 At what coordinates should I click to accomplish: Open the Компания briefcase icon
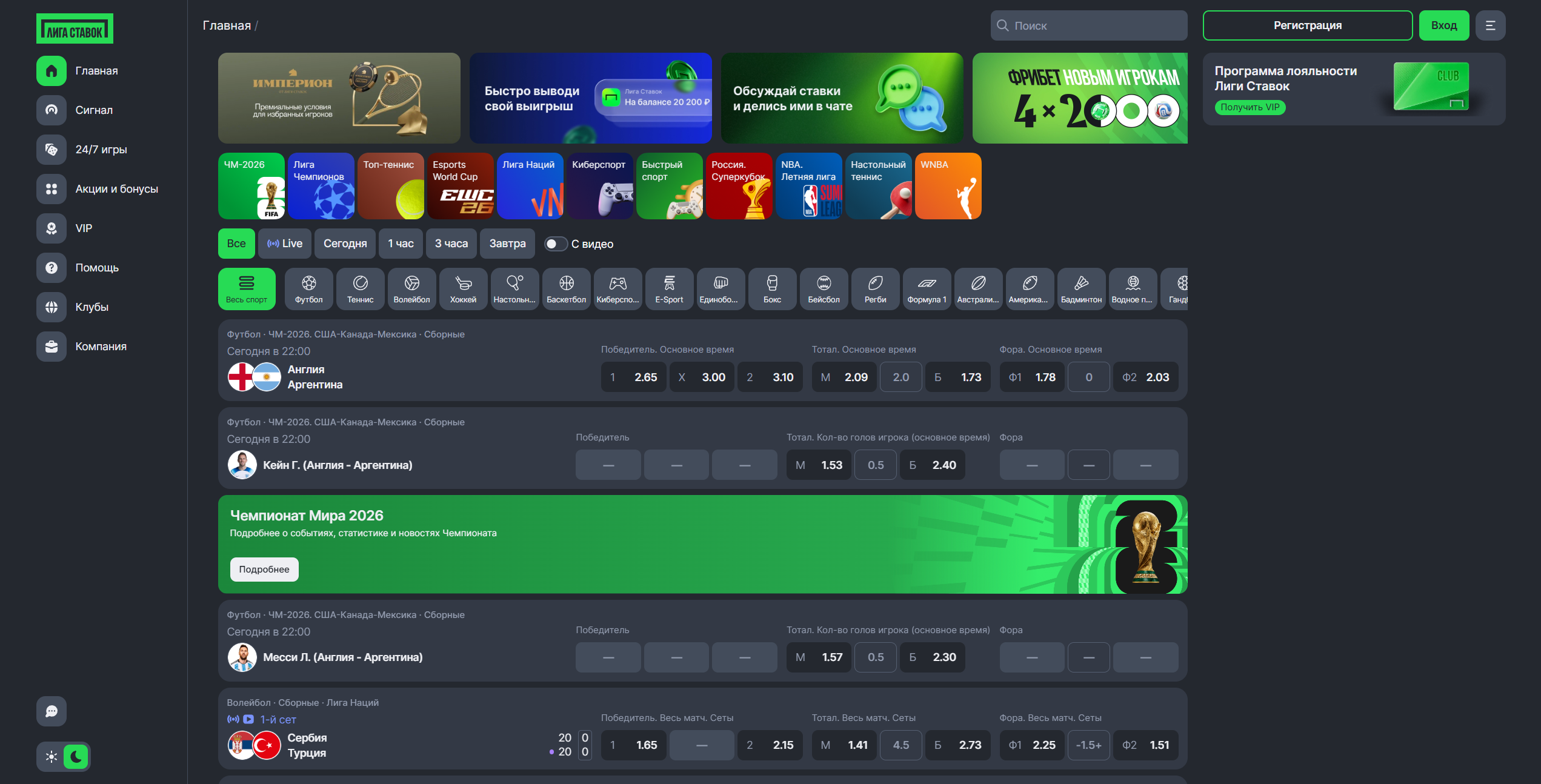tap(52, 347)
